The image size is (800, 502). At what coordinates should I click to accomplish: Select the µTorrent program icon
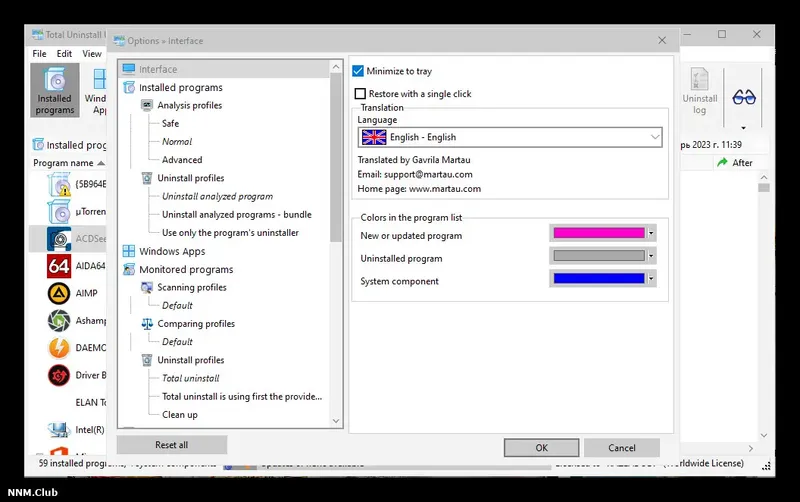click(59, 212)
